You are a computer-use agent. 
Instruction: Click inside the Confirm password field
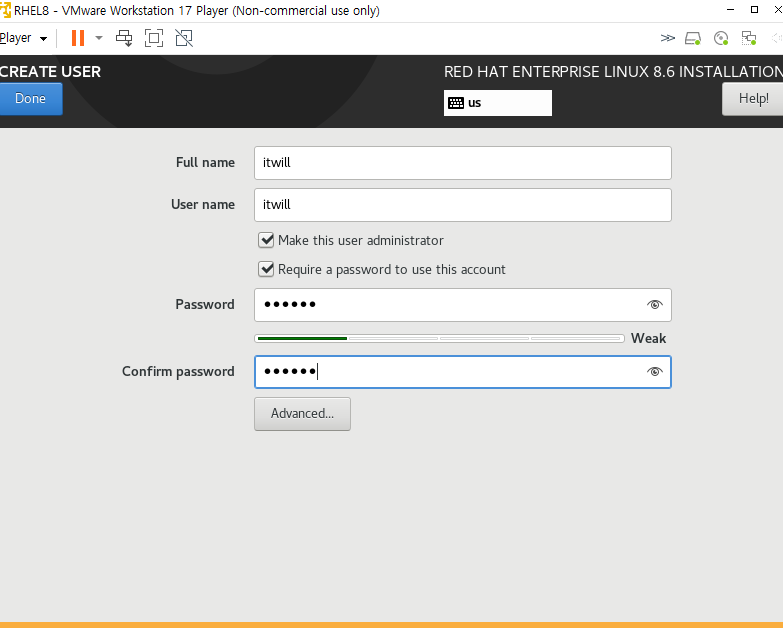tap(462, 372)
